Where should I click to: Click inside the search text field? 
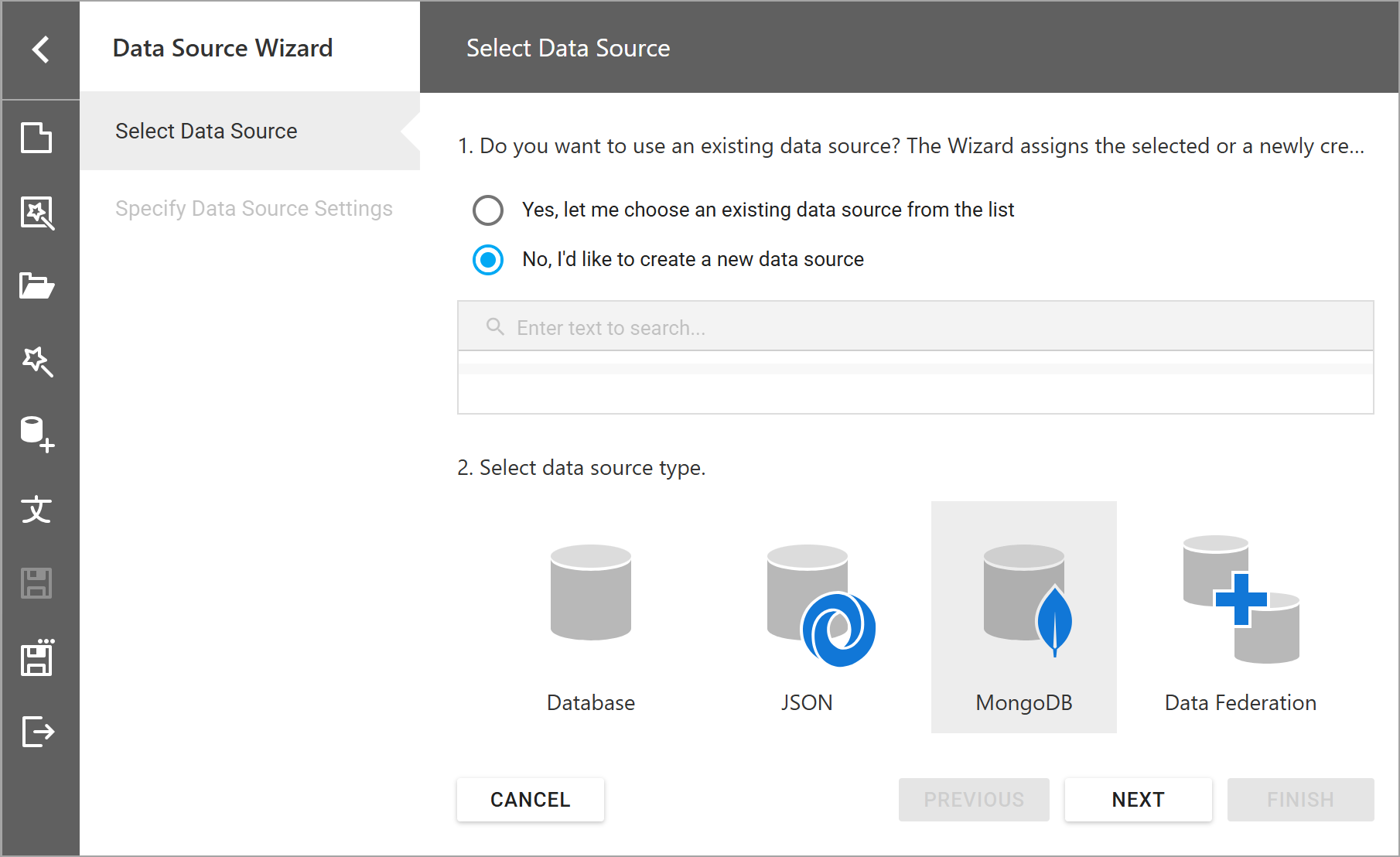click(x=773, y=326)
